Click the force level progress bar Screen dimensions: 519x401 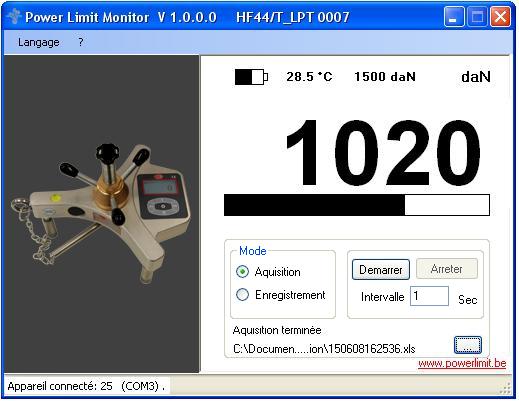pyautogui.click(x=357, y=205)
